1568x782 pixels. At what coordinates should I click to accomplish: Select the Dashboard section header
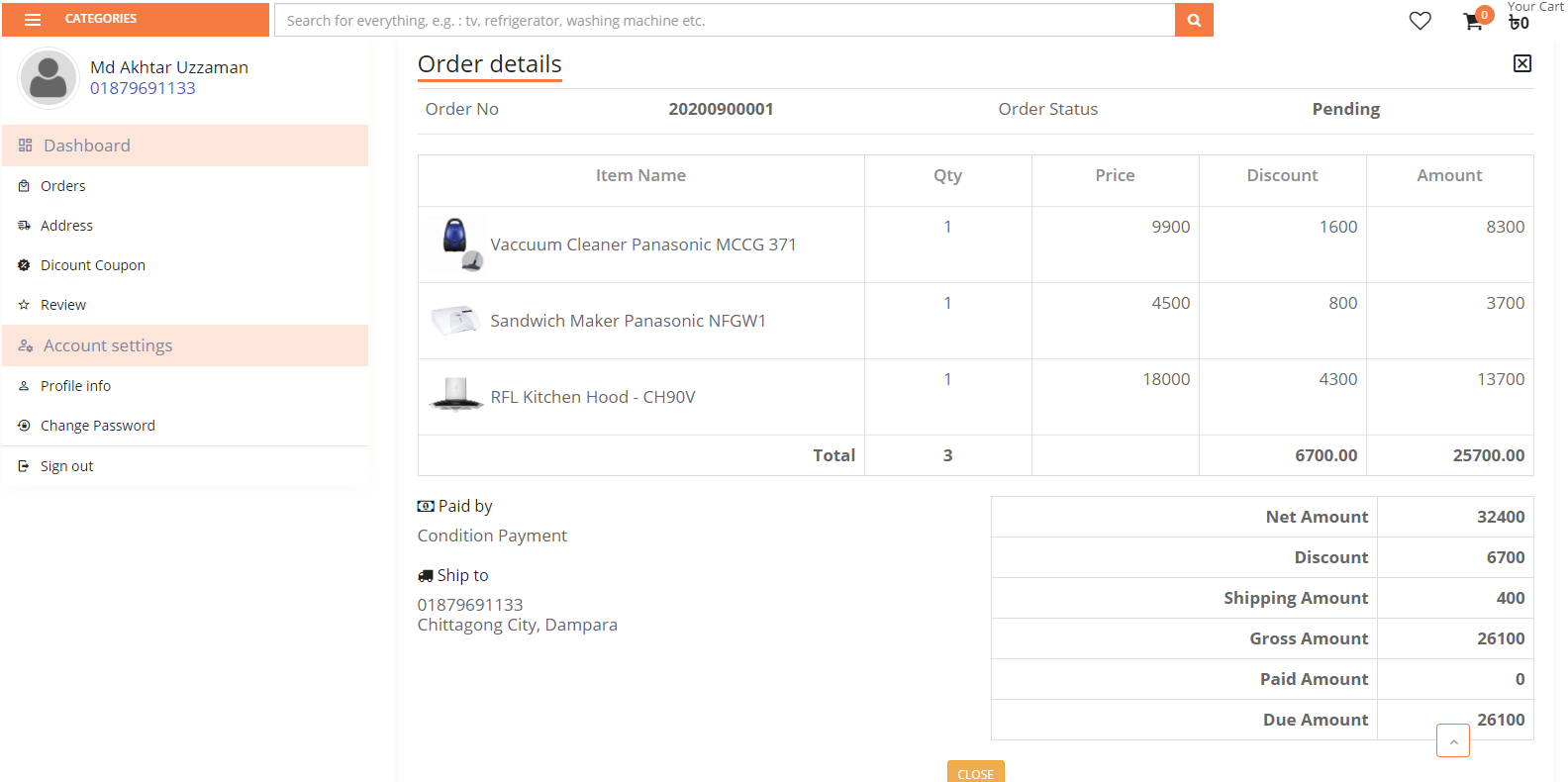tap(185, 146)
